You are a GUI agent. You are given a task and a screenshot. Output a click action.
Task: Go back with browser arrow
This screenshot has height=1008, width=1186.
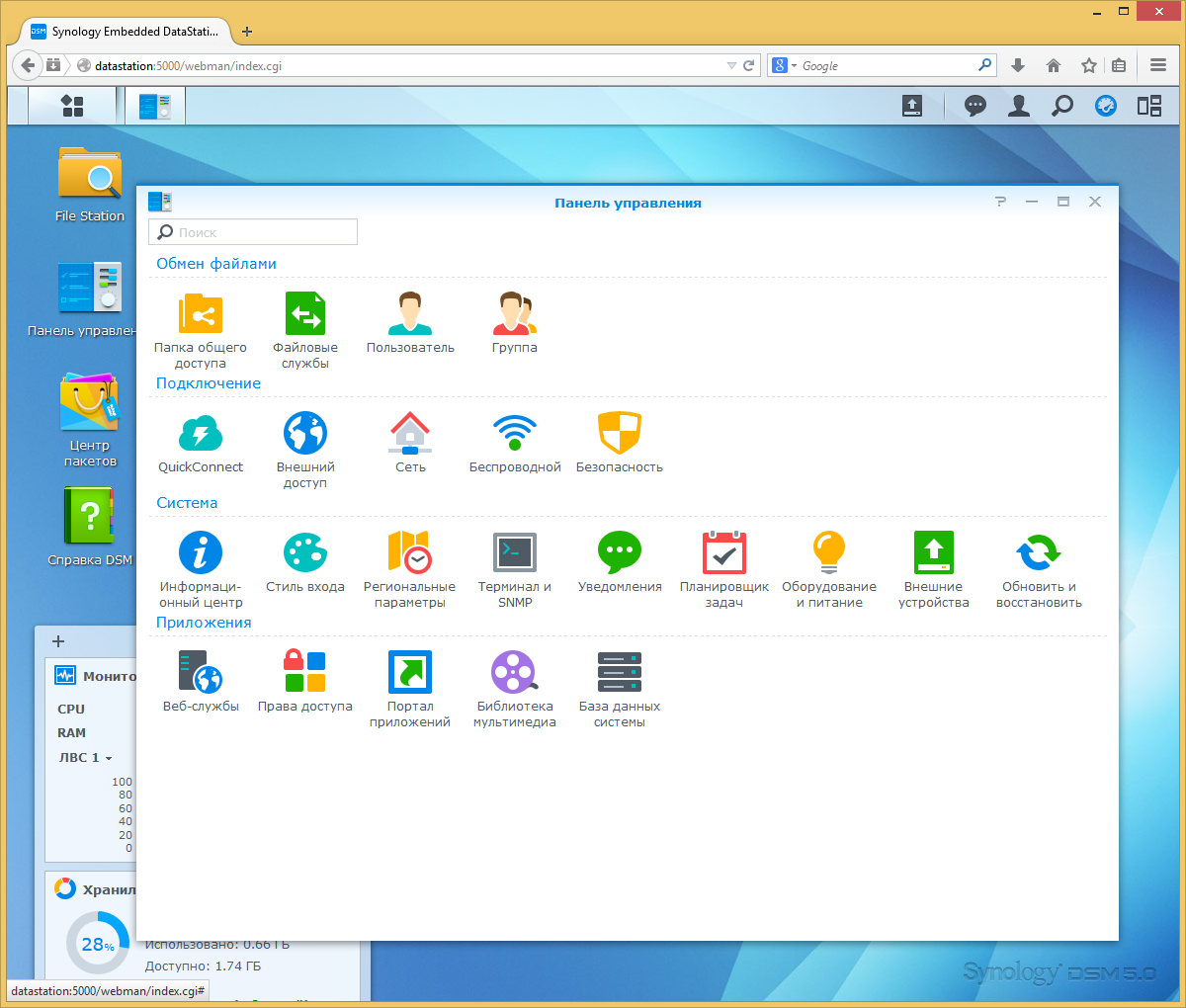coord(28,65)
